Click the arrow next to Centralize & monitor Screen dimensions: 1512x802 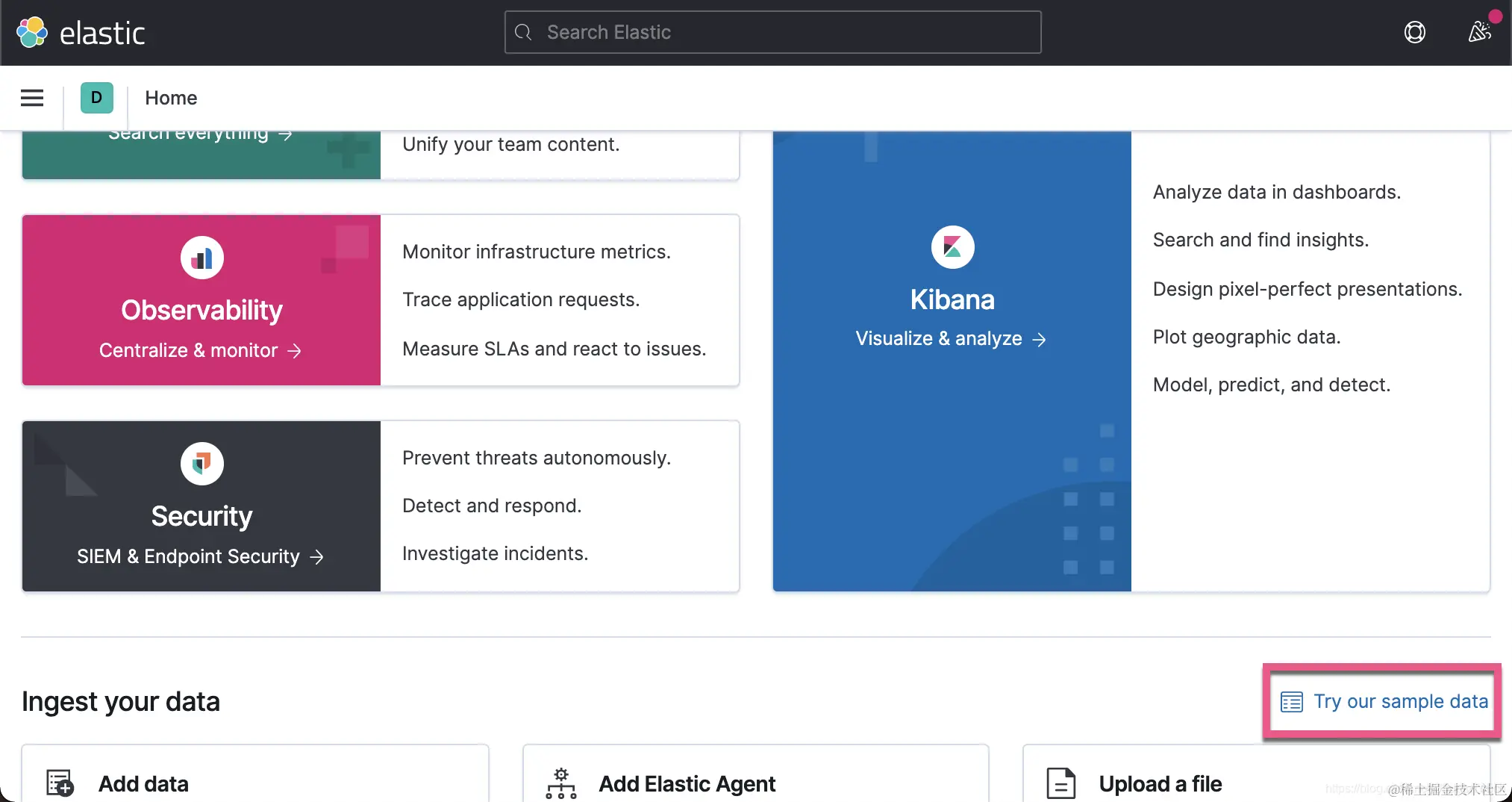pyautogui.click(x=295, y=351)
